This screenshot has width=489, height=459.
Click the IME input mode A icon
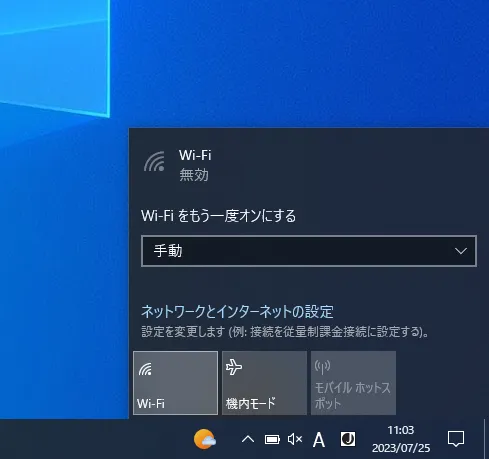pyautogui.click(x=319, y=440)
